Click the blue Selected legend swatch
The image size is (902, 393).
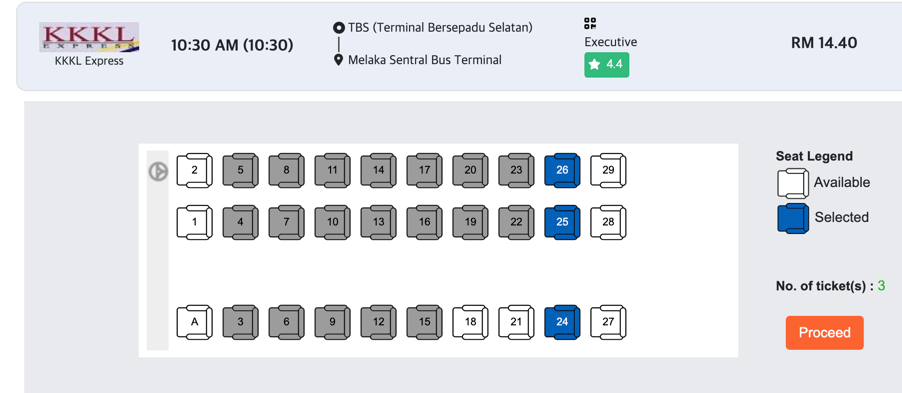coord(793,218)
